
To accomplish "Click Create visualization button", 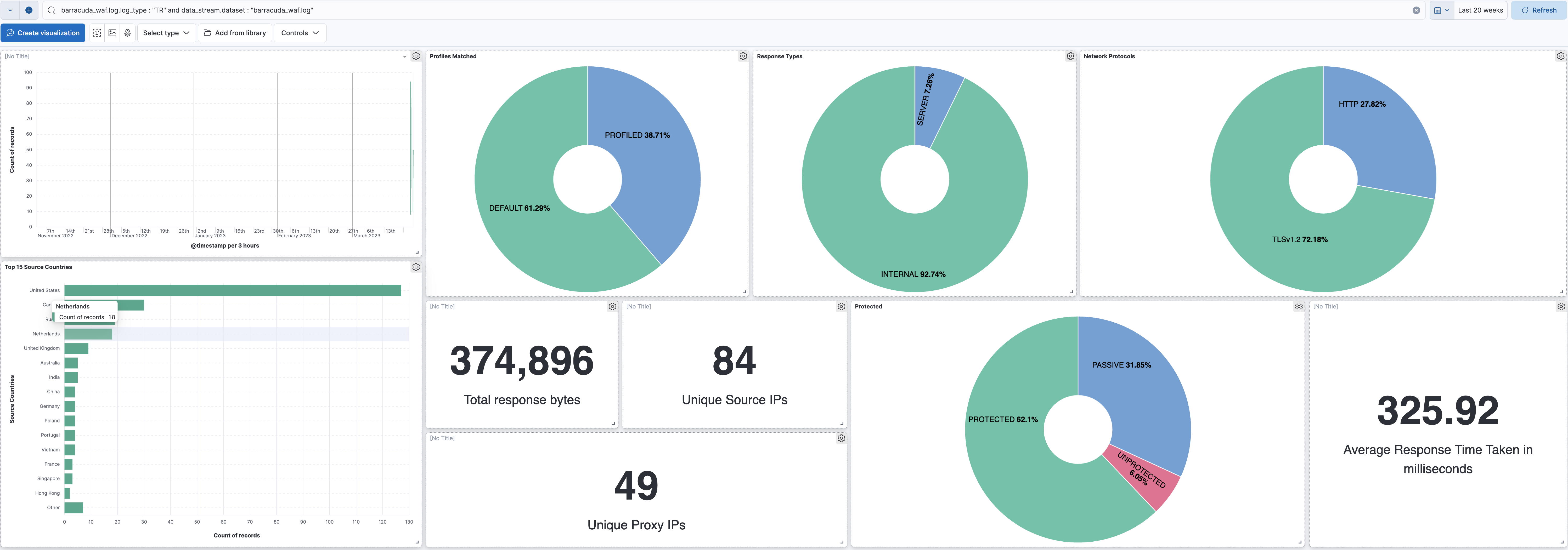I will (43, 33).
